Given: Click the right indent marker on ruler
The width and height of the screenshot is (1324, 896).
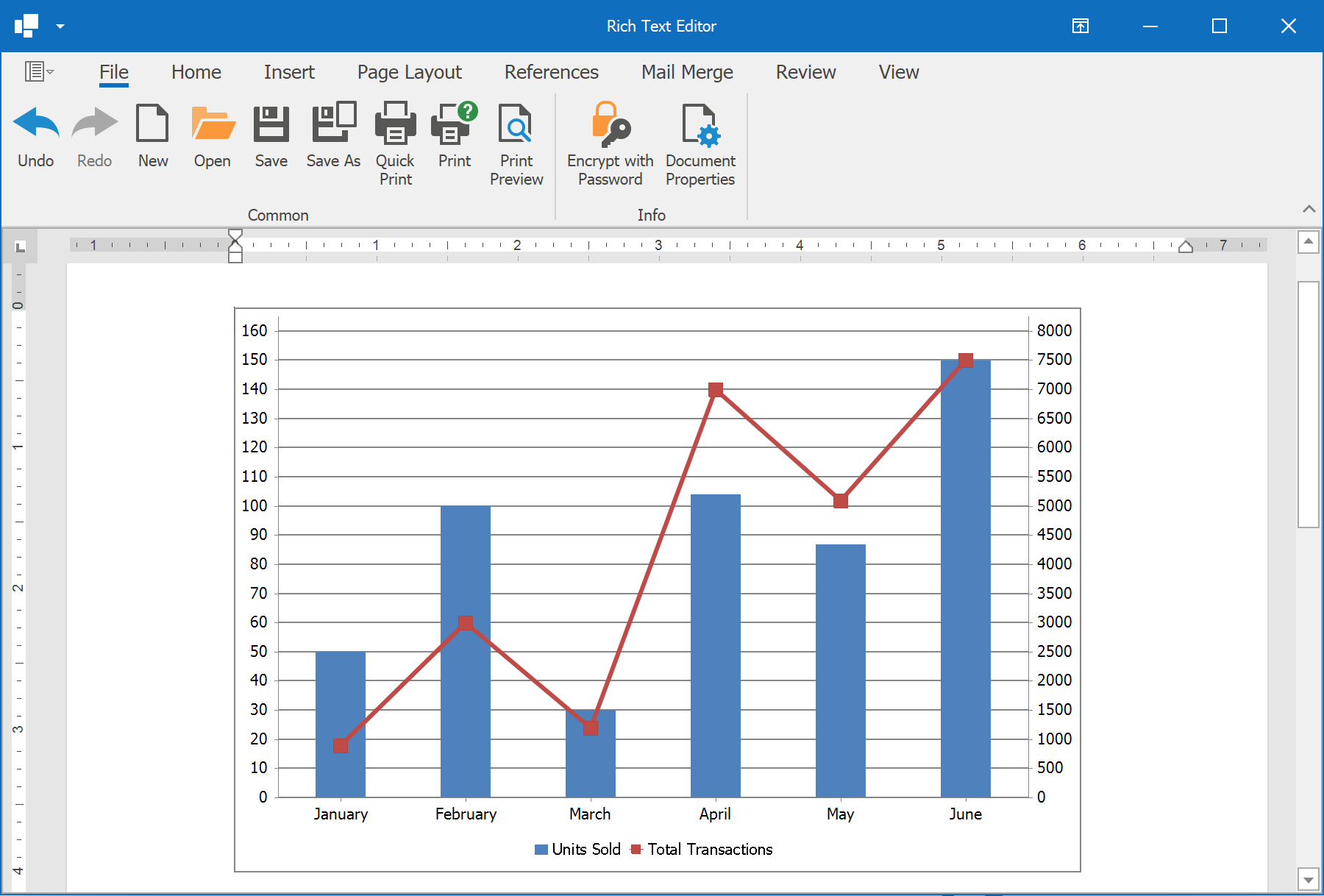Looking at the screenshot, I should (x=1185, y=247).
